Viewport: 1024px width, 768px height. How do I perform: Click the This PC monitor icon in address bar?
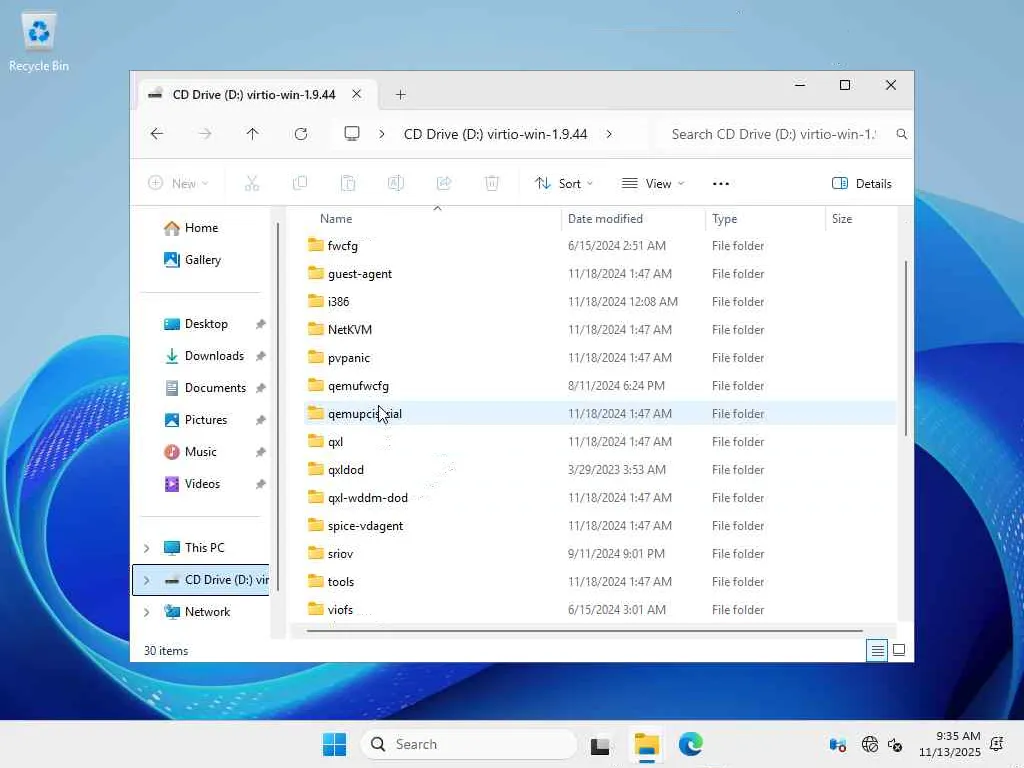(352, 134)
